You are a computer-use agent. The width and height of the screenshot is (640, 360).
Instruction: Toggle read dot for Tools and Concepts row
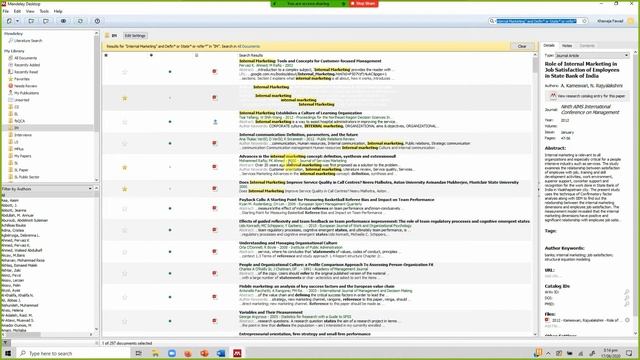[170, 72]
